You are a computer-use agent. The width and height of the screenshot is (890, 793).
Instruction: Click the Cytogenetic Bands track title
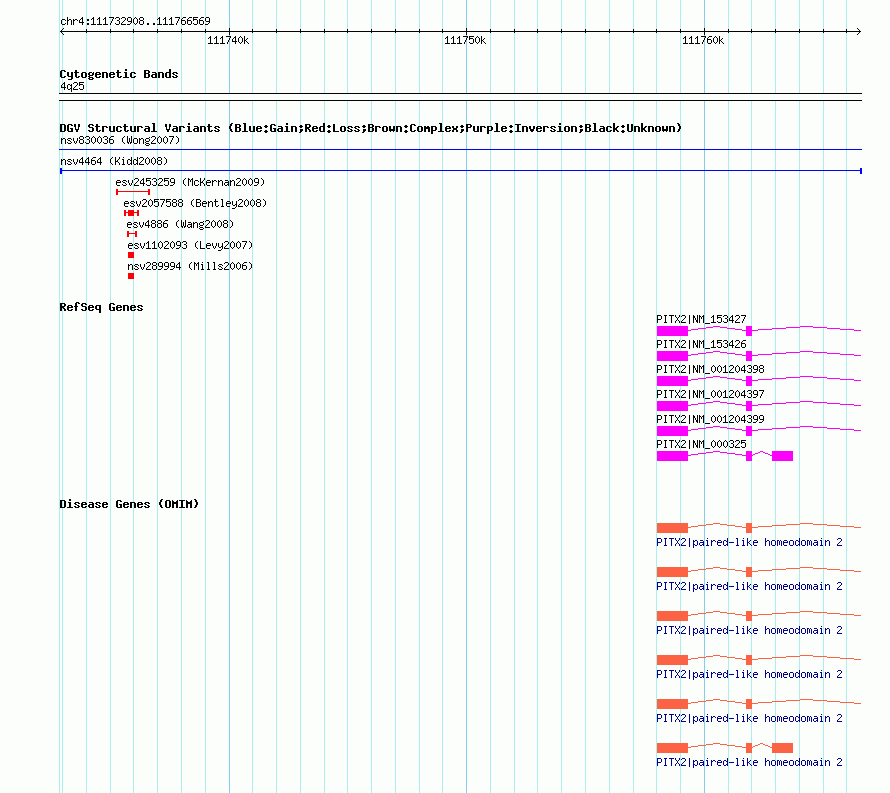[119, 74]
